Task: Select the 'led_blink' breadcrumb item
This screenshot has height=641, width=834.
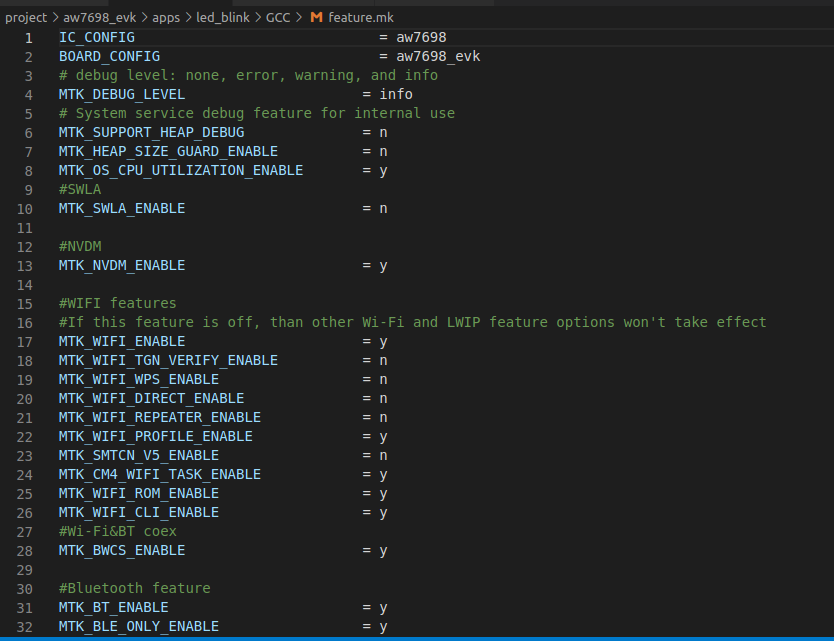Action: click(x=223, y=17)
